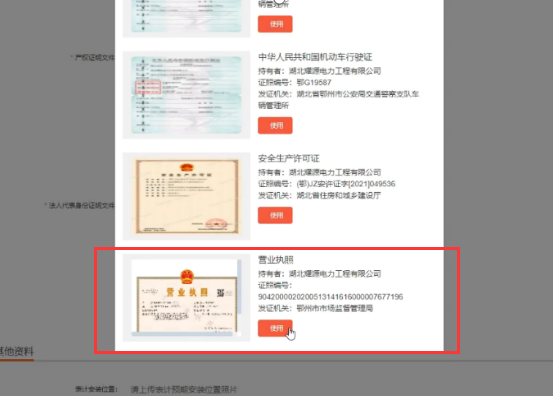Select the 中华人民共和国机动车行驶证 title

coord(315,57)
